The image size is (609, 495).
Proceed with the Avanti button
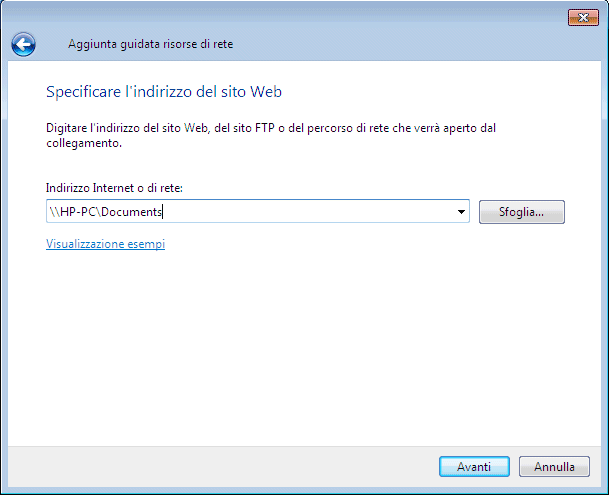tap(474, 466)
